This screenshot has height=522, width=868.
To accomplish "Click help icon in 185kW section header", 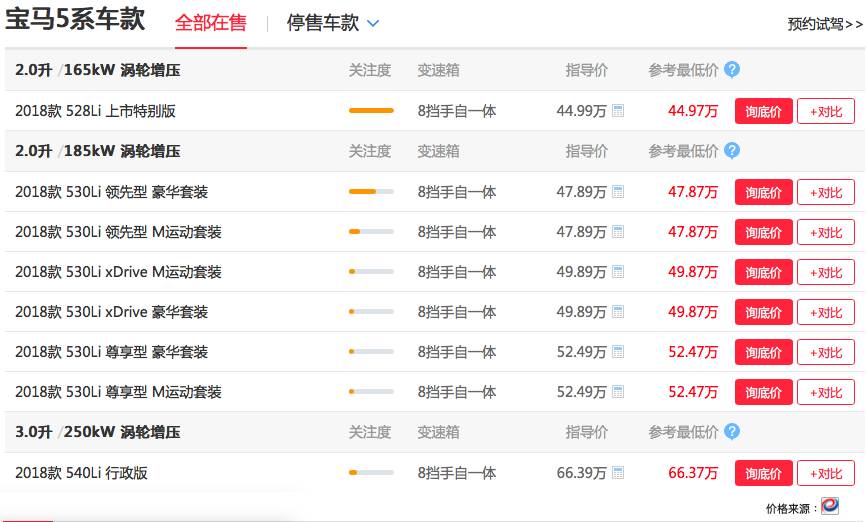I will [x=732, y=151].
